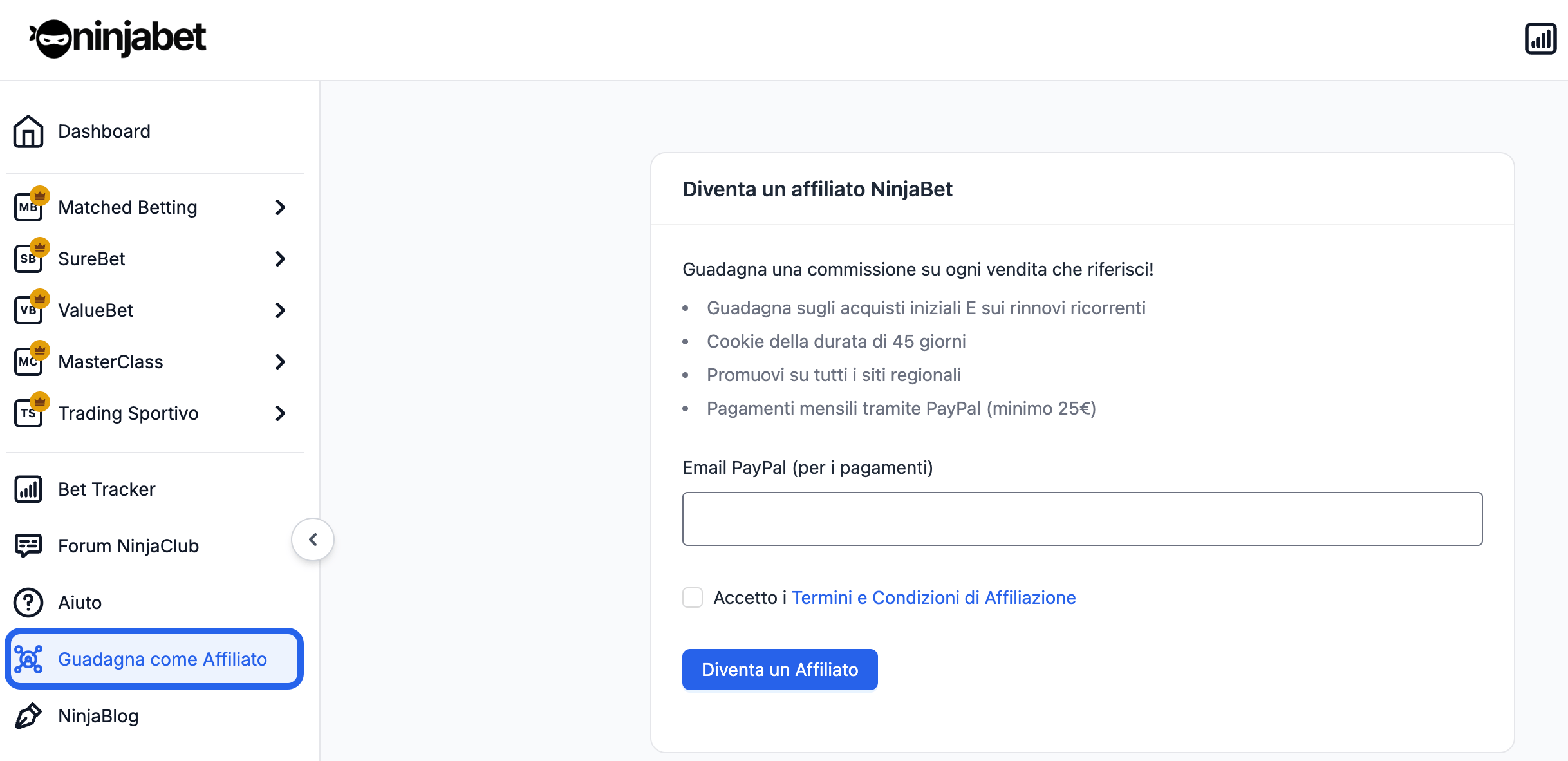The image size is (1568, 761).
Task: Open the Trading Sportivo menu label
Action: [128, 413]
